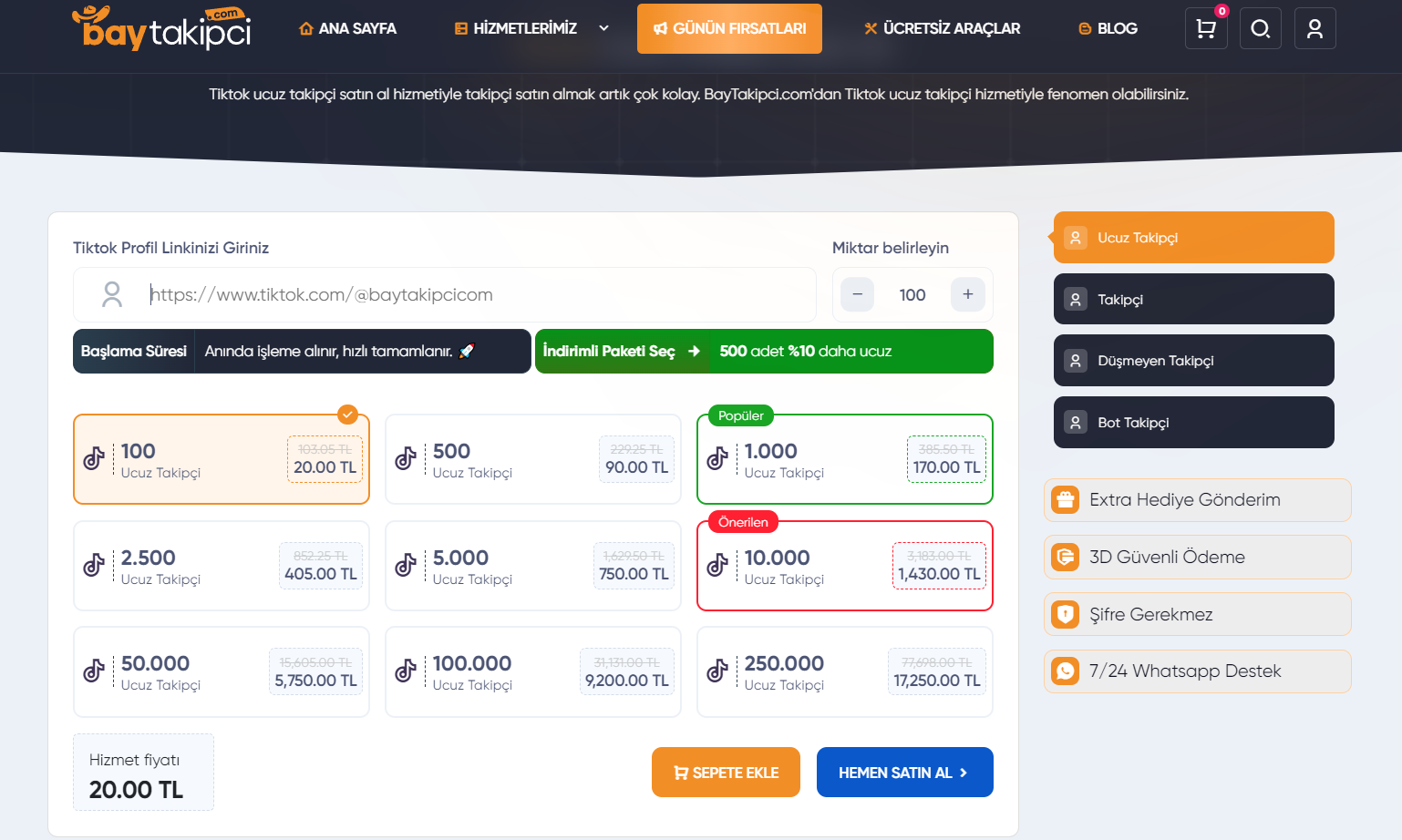1402x840 pixels.
Task: Open the Düşmeyen Takipçi tab
Action: [x=1194, y=361]
